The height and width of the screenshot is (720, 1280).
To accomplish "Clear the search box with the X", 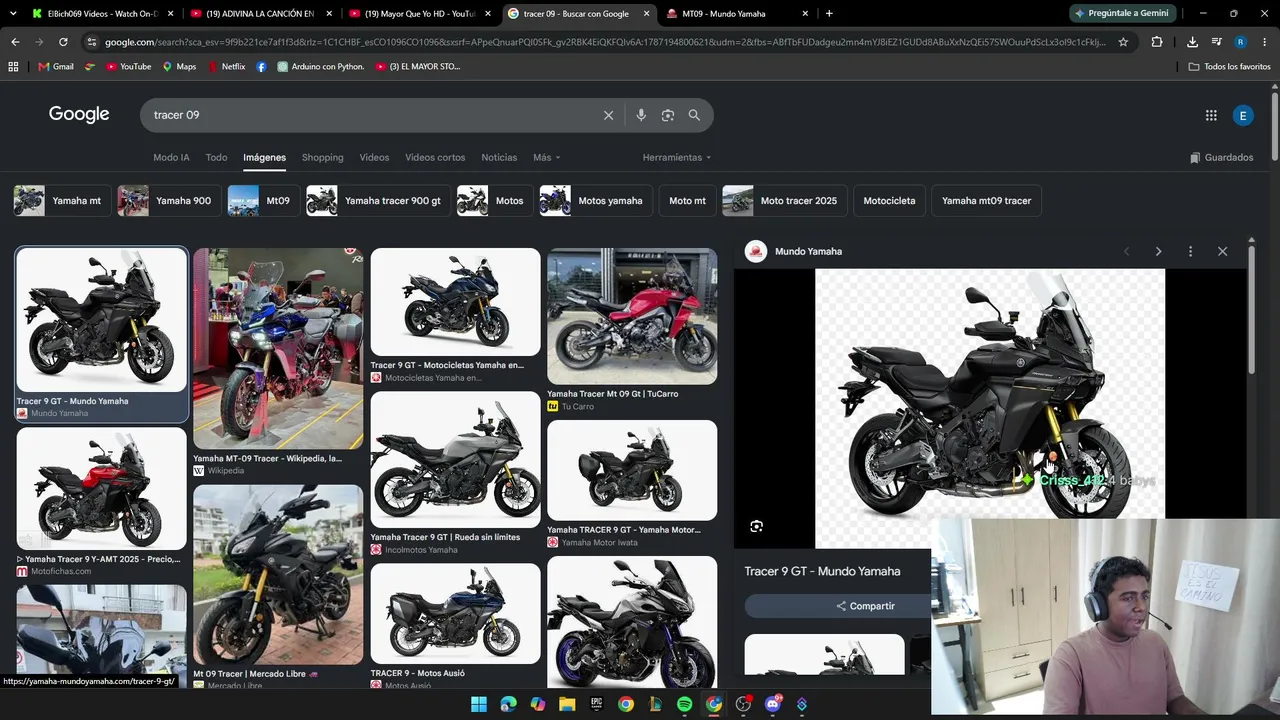I will click(608, 115).
